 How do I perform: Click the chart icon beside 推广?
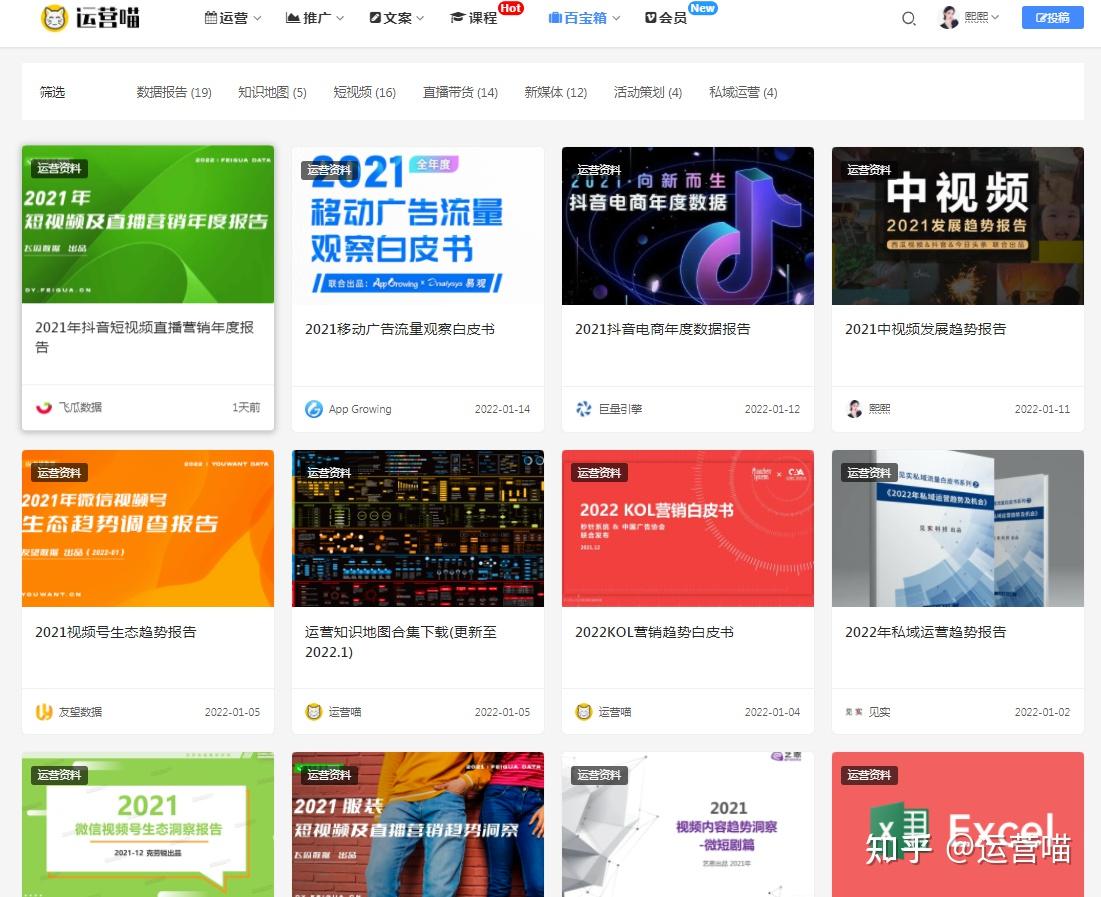293,18
